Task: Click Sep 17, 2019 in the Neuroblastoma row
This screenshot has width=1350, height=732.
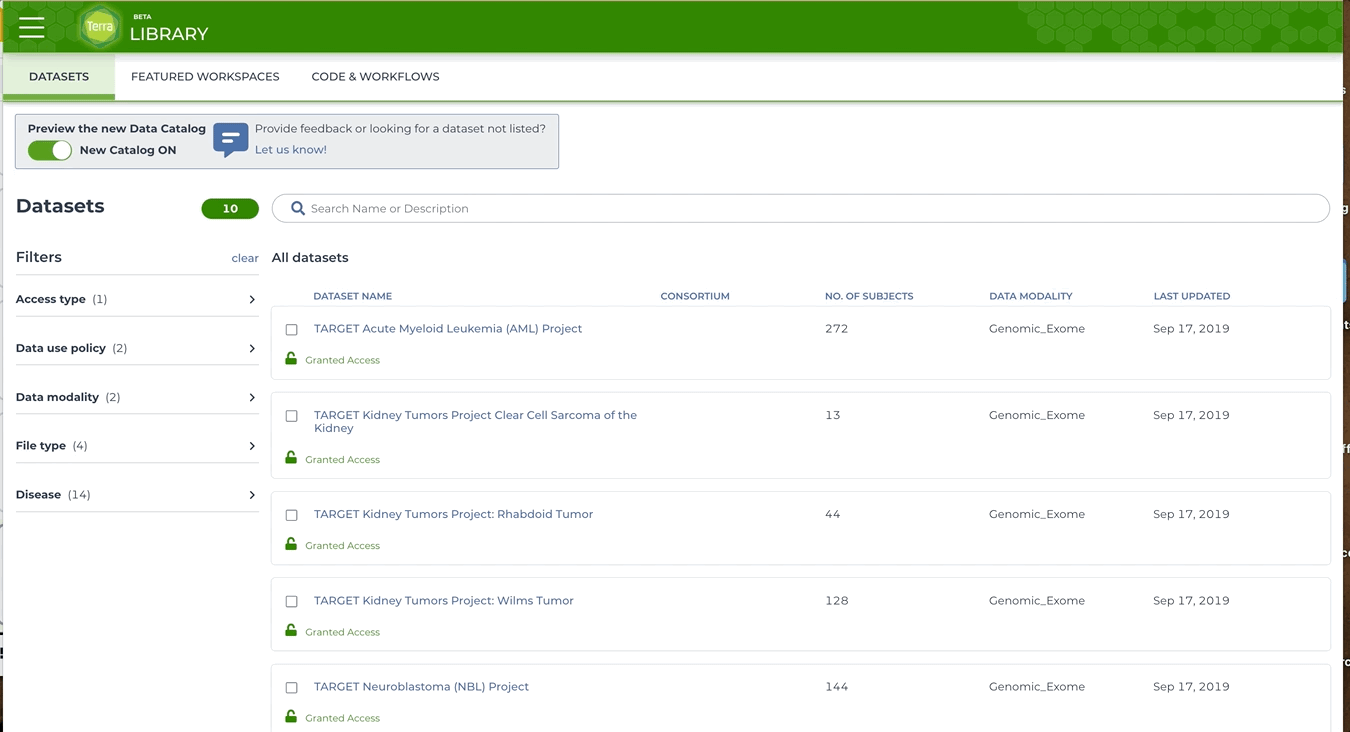Action: 1191,686
